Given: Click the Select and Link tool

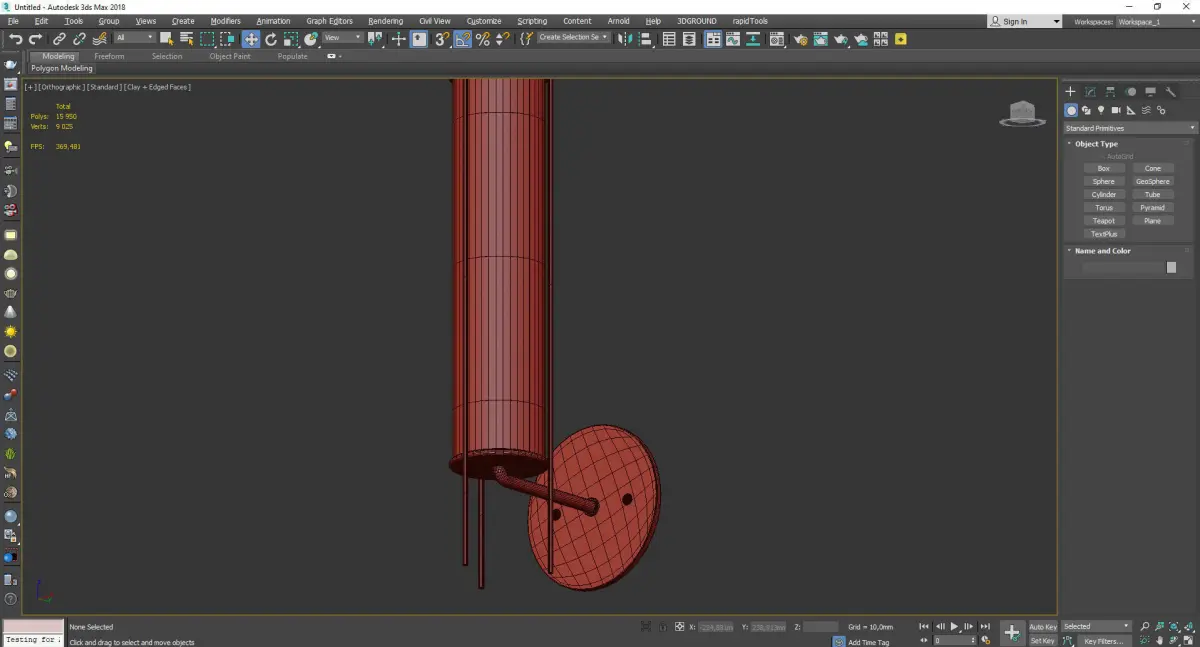Looking at the screenshot, I should click(x=59, y=39).
